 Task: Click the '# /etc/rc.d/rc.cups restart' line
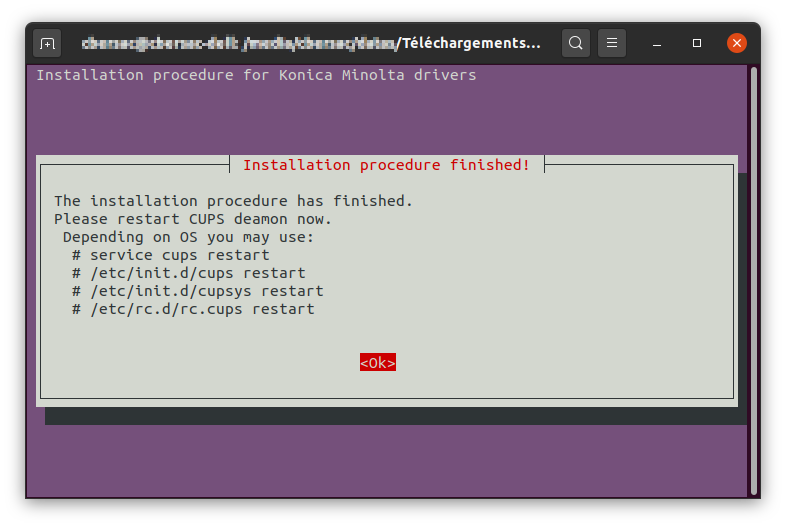193,309
